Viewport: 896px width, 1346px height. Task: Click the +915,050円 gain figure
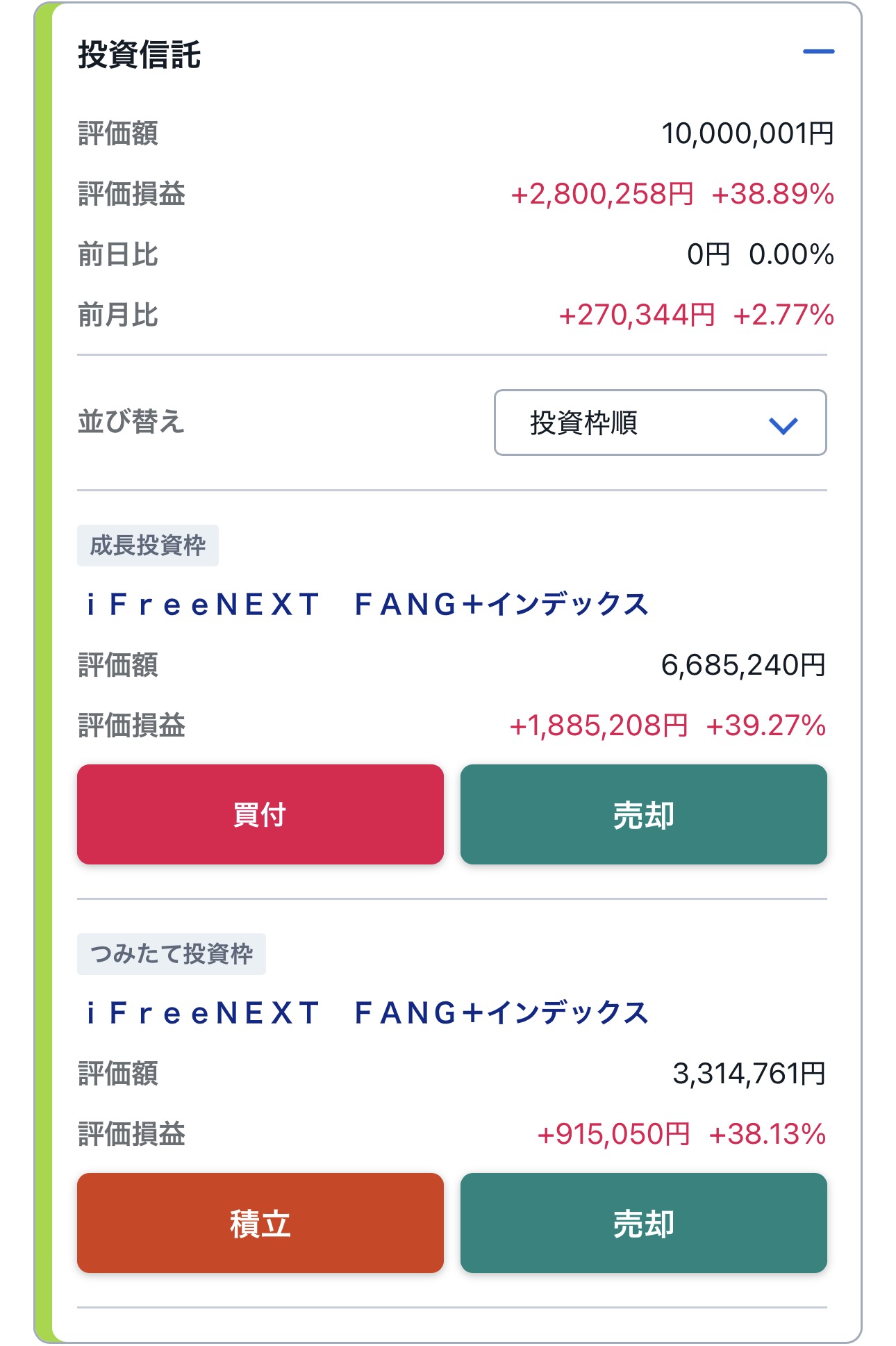[x=613, y=1134]
